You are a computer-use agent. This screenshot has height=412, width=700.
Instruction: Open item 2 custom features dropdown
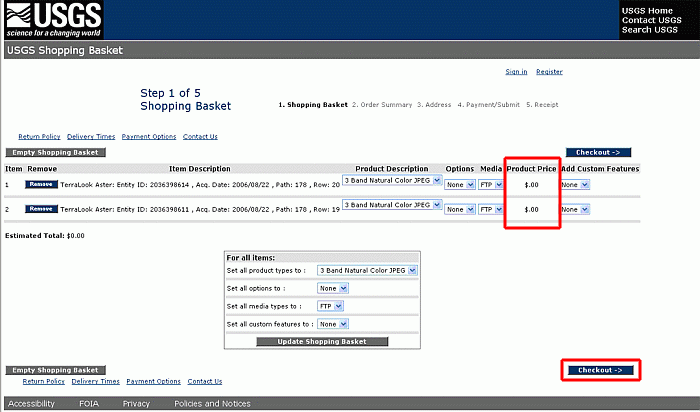(x=575, y=209)
